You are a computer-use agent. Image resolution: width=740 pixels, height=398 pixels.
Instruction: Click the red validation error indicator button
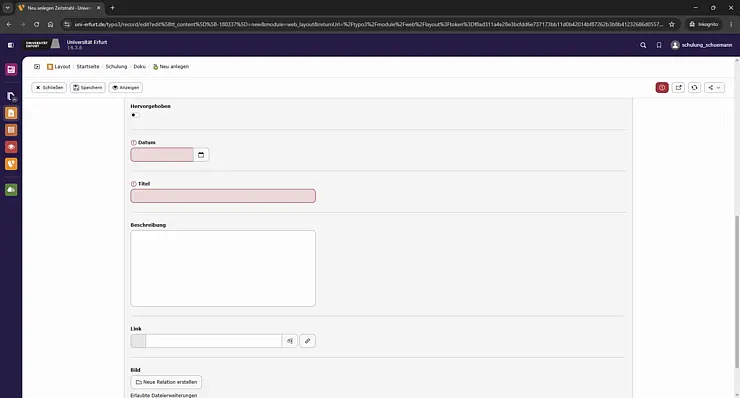[662, 88]
